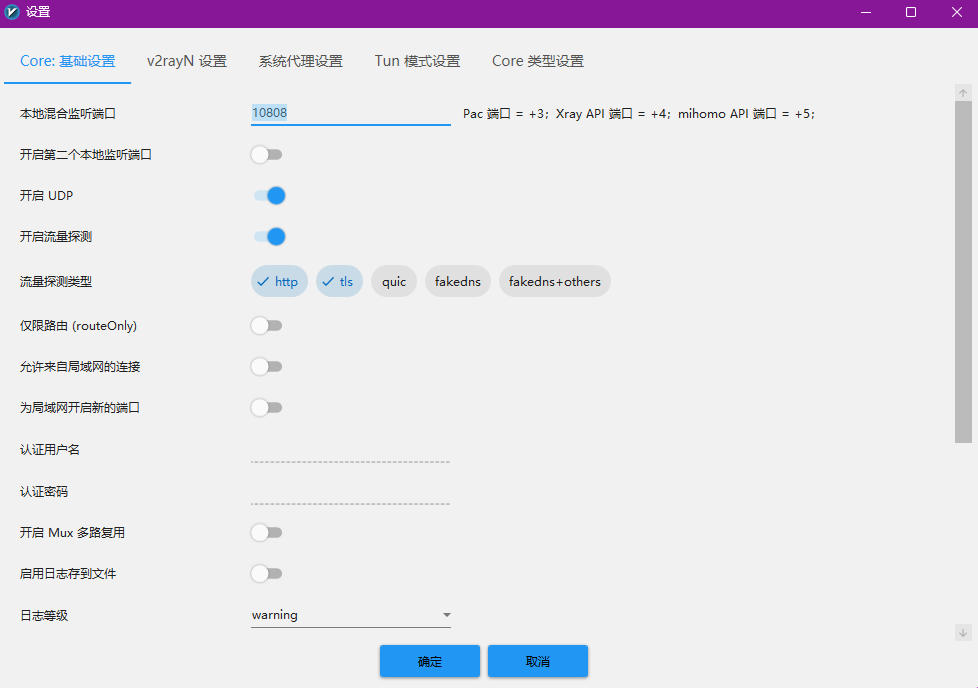This screenshot has width=978, height=688.
Task: Toggle 为局域网开启新的端口 switch
Action: (267, 408)
